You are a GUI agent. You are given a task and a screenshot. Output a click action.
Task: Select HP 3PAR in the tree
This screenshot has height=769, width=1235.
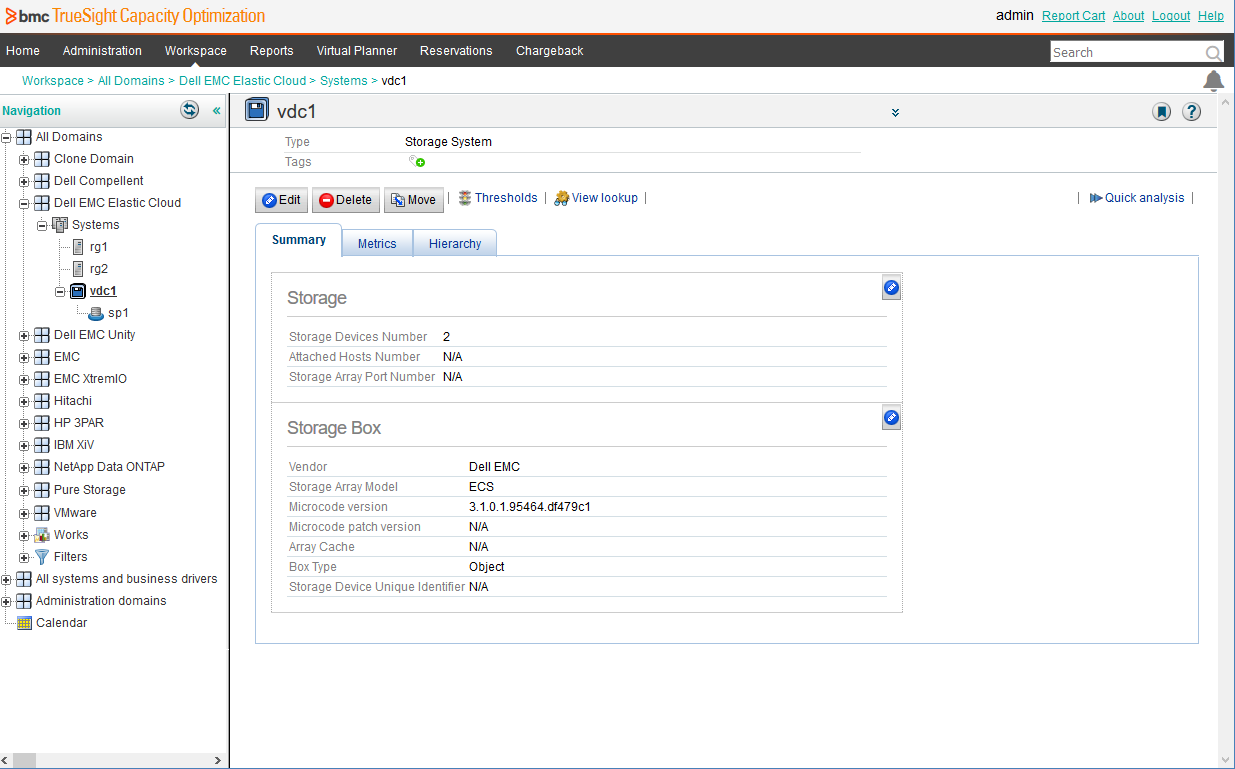[79, 423]
